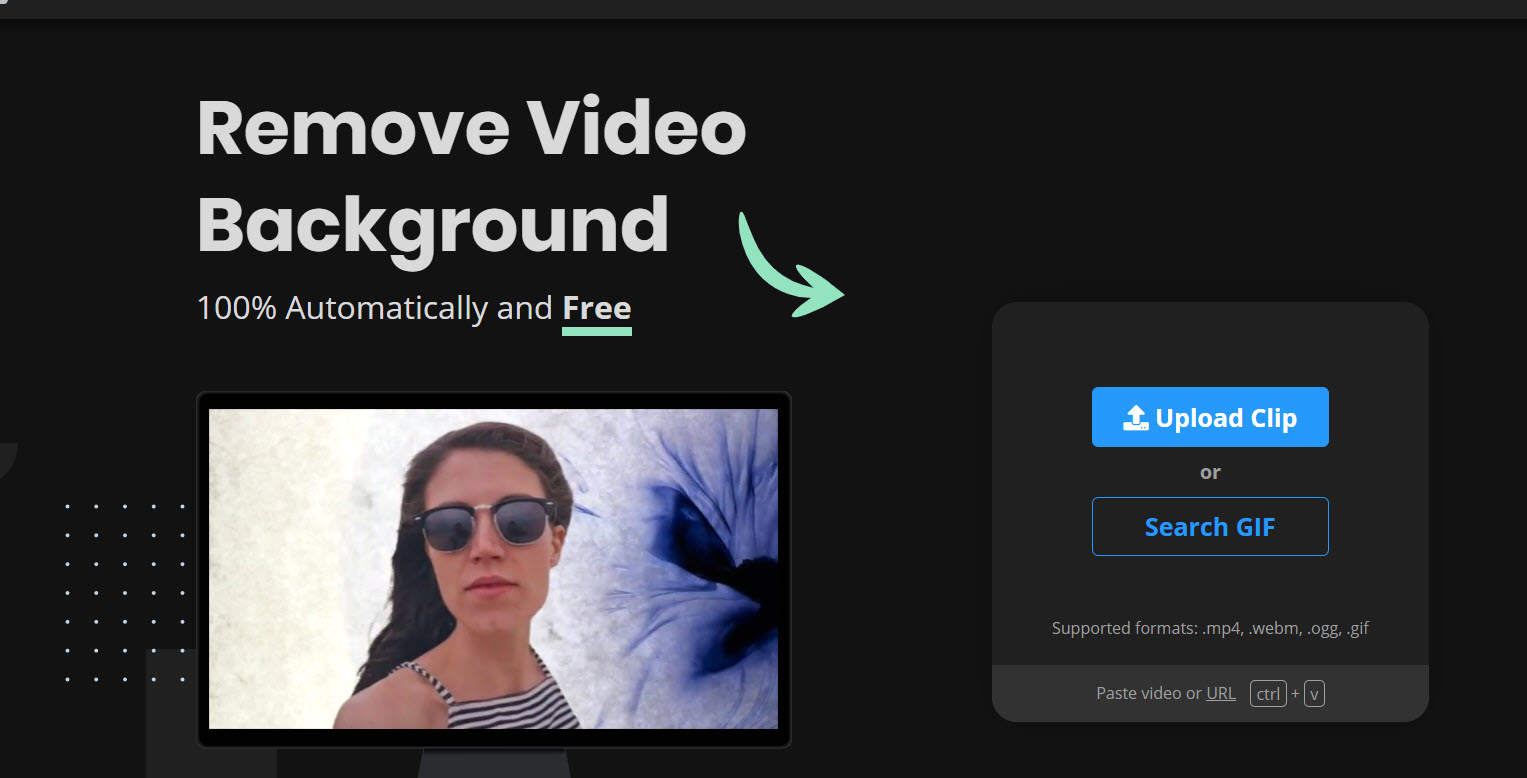Select the woman's face in the demo preview
This screenshot has height=778, width=1527.
pos(487,540)
